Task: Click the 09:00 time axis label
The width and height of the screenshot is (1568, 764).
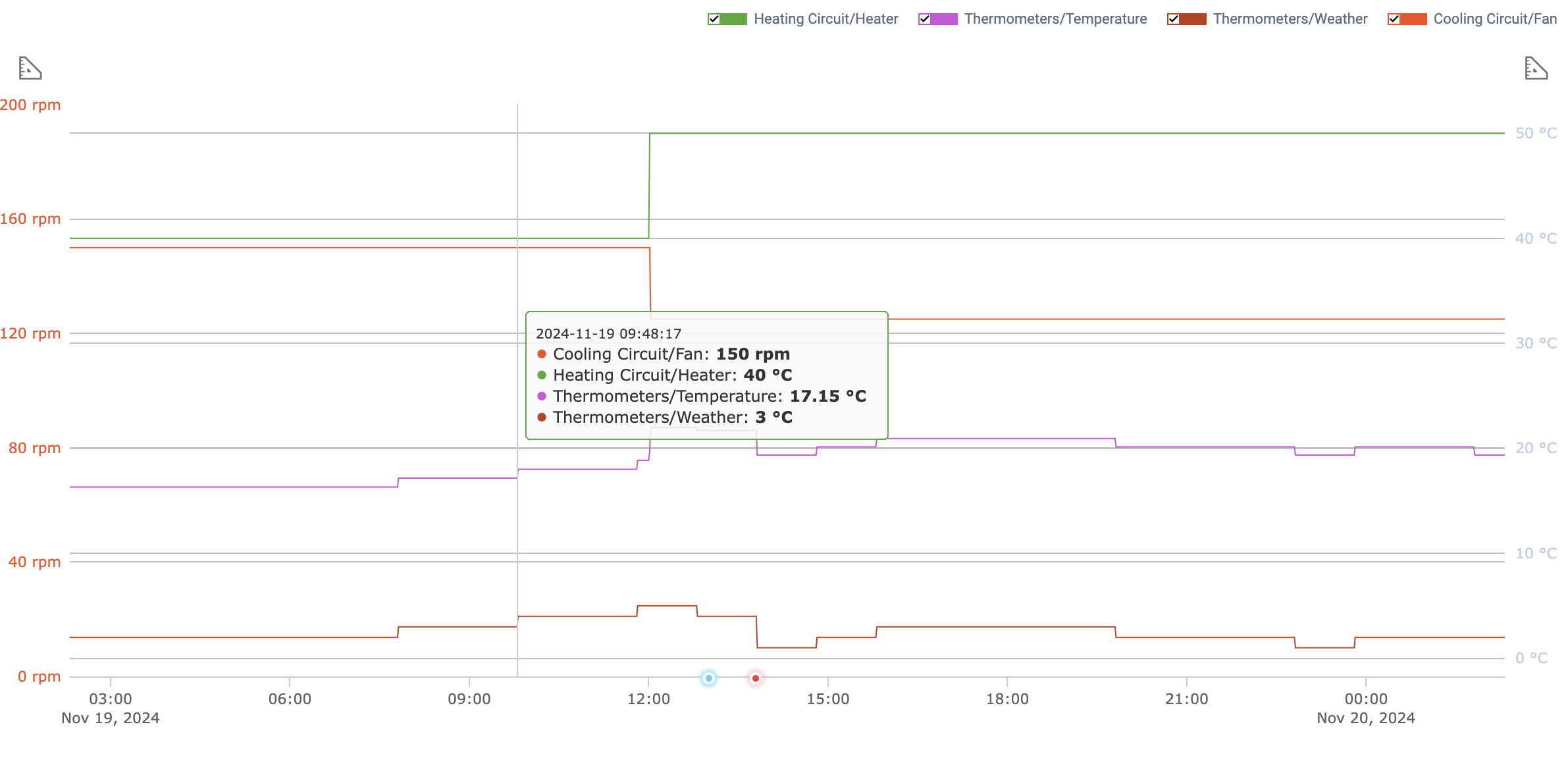Action: pyautogui.click(x=469, y=699)
